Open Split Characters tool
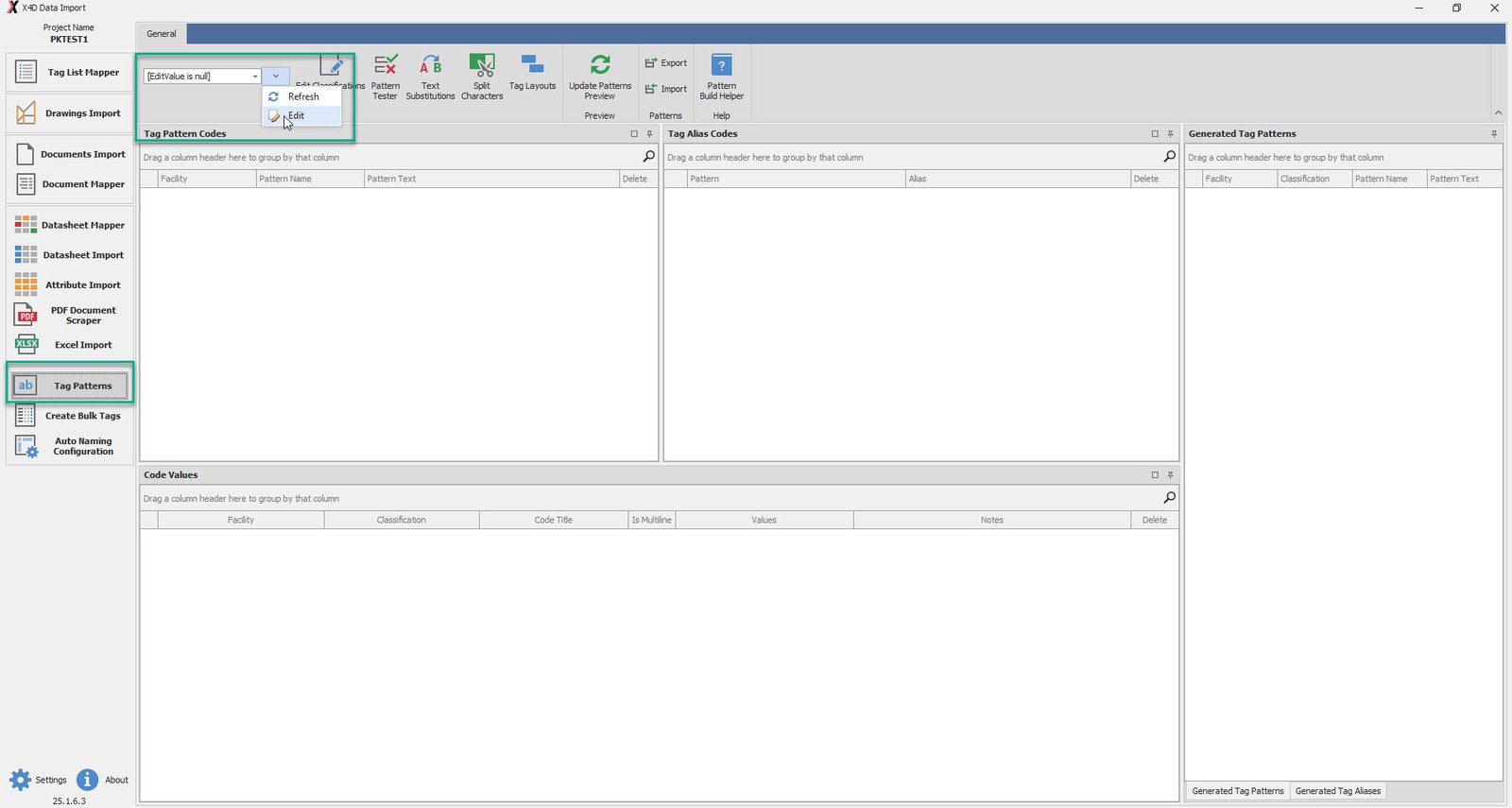1512x808 pixels. click(482, 76)
